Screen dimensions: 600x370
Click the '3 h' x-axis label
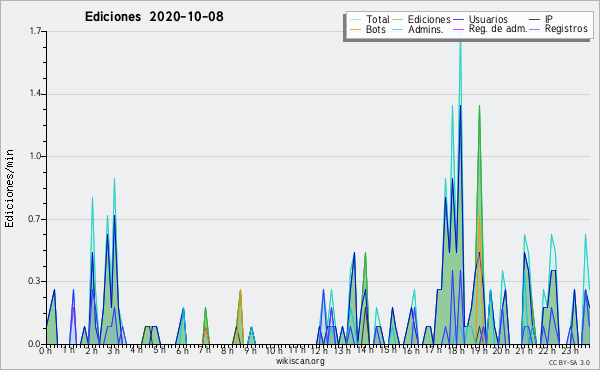coord(113,350)
